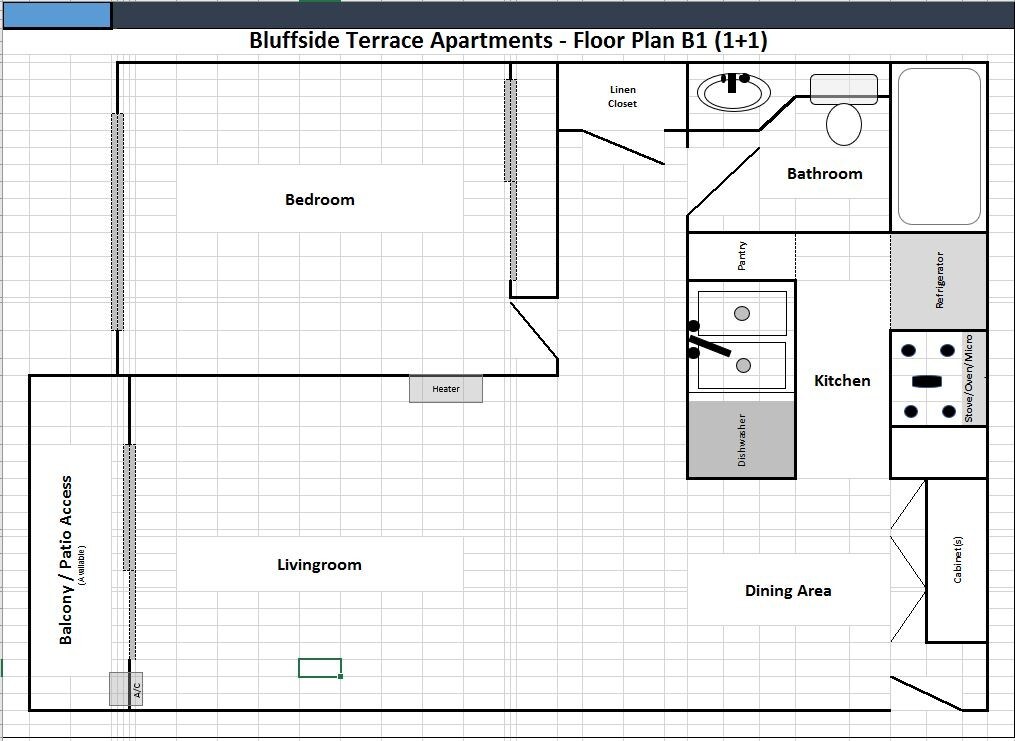
Task: Select the bathtub shape
Action: tap(939, 146)
